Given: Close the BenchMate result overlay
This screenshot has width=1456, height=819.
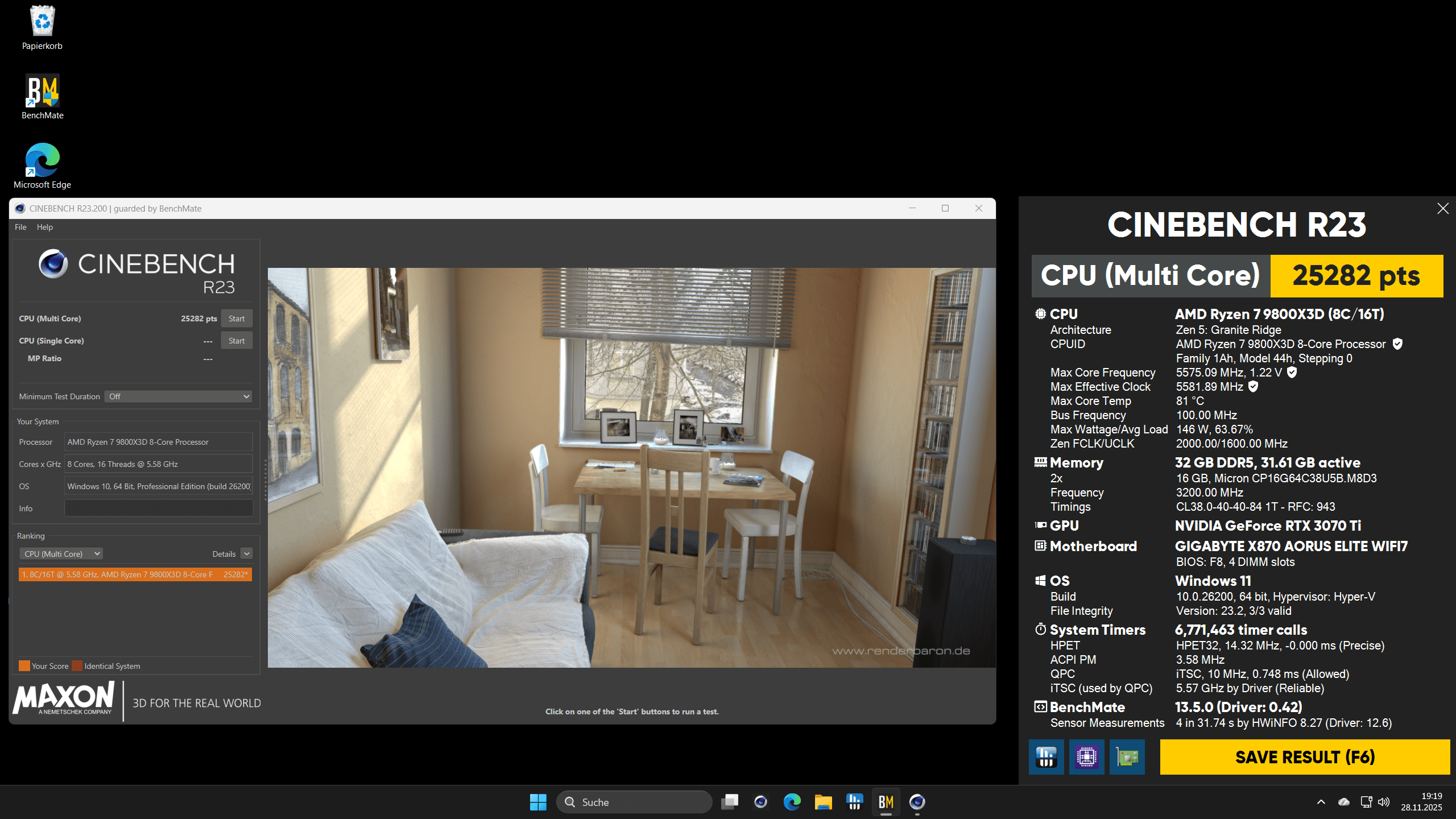Looking at the screenshot, I should click(x=1442, y=209).
